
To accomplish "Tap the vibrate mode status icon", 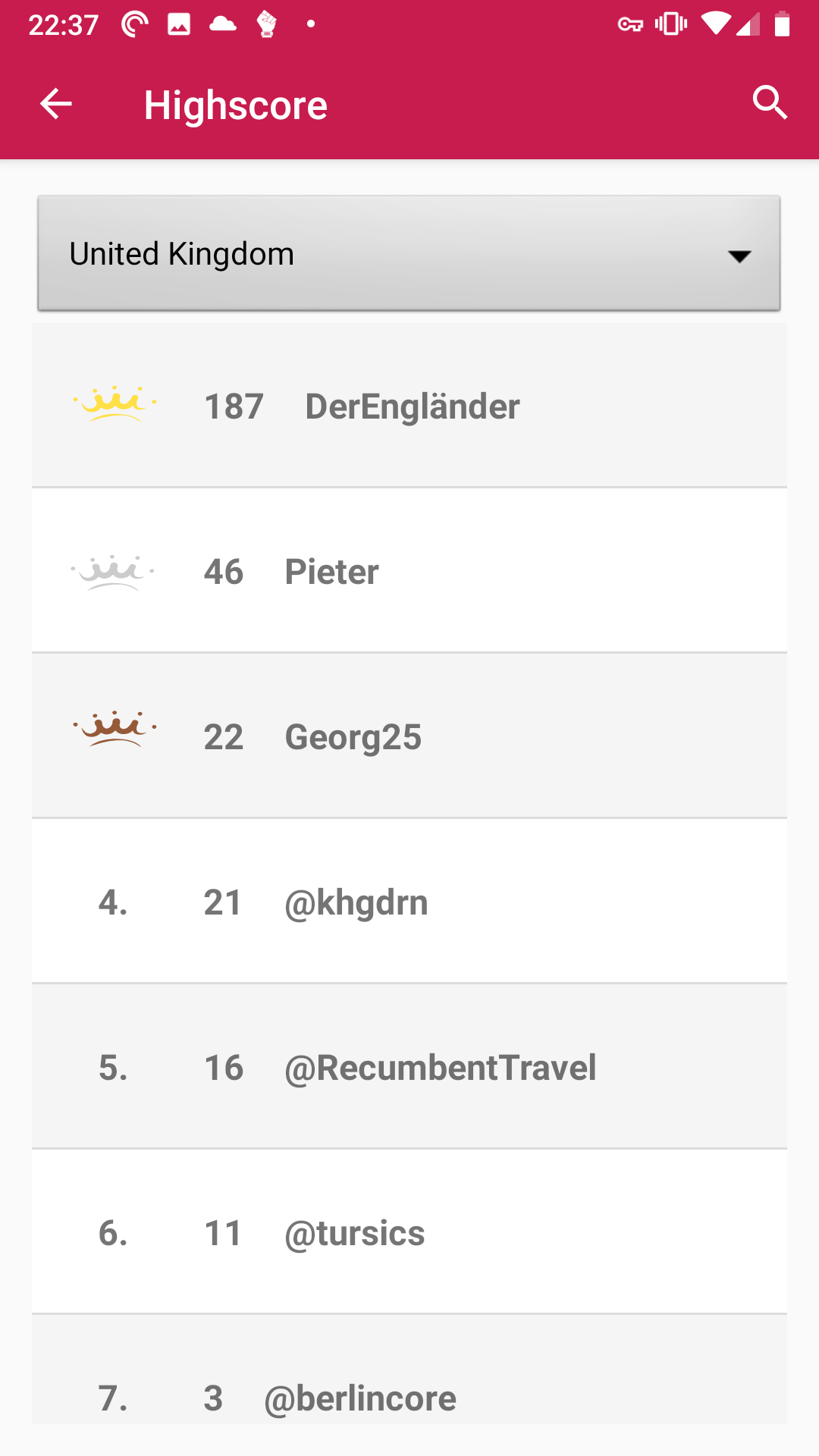I will [671, 24].
